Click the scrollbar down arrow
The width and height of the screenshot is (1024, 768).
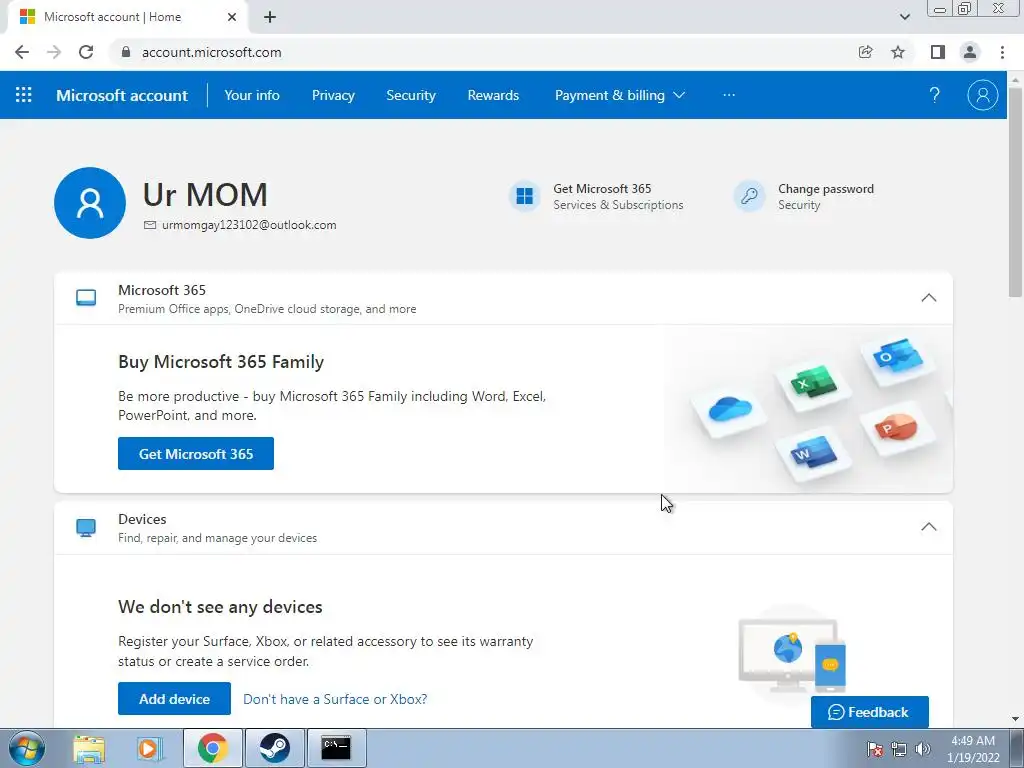[1015, 719]
